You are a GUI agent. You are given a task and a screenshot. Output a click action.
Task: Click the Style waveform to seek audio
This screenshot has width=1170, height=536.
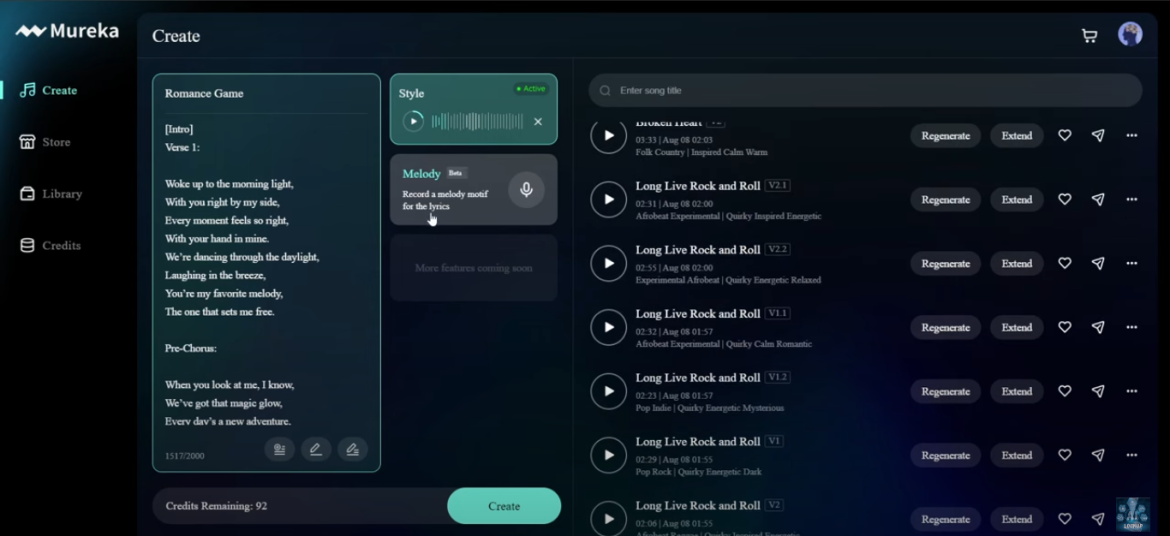tap(477, 122)
